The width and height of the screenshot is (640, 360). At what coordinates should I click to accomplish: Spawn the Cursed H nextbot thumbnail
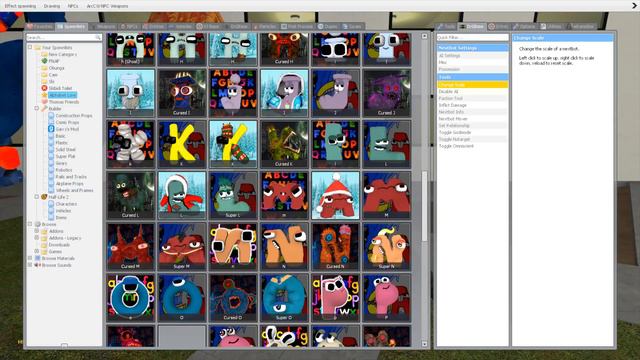(x=284, y=49)
